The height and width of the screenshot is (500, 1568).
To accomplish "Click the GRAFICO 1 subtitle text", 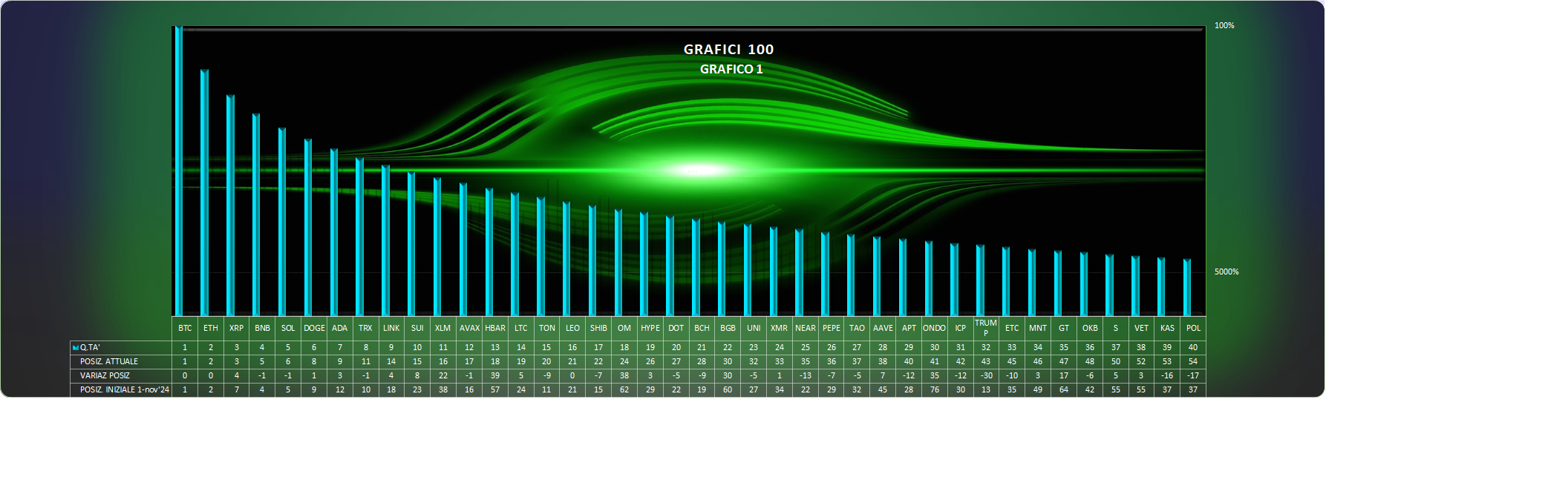I will tap(731, 69).
